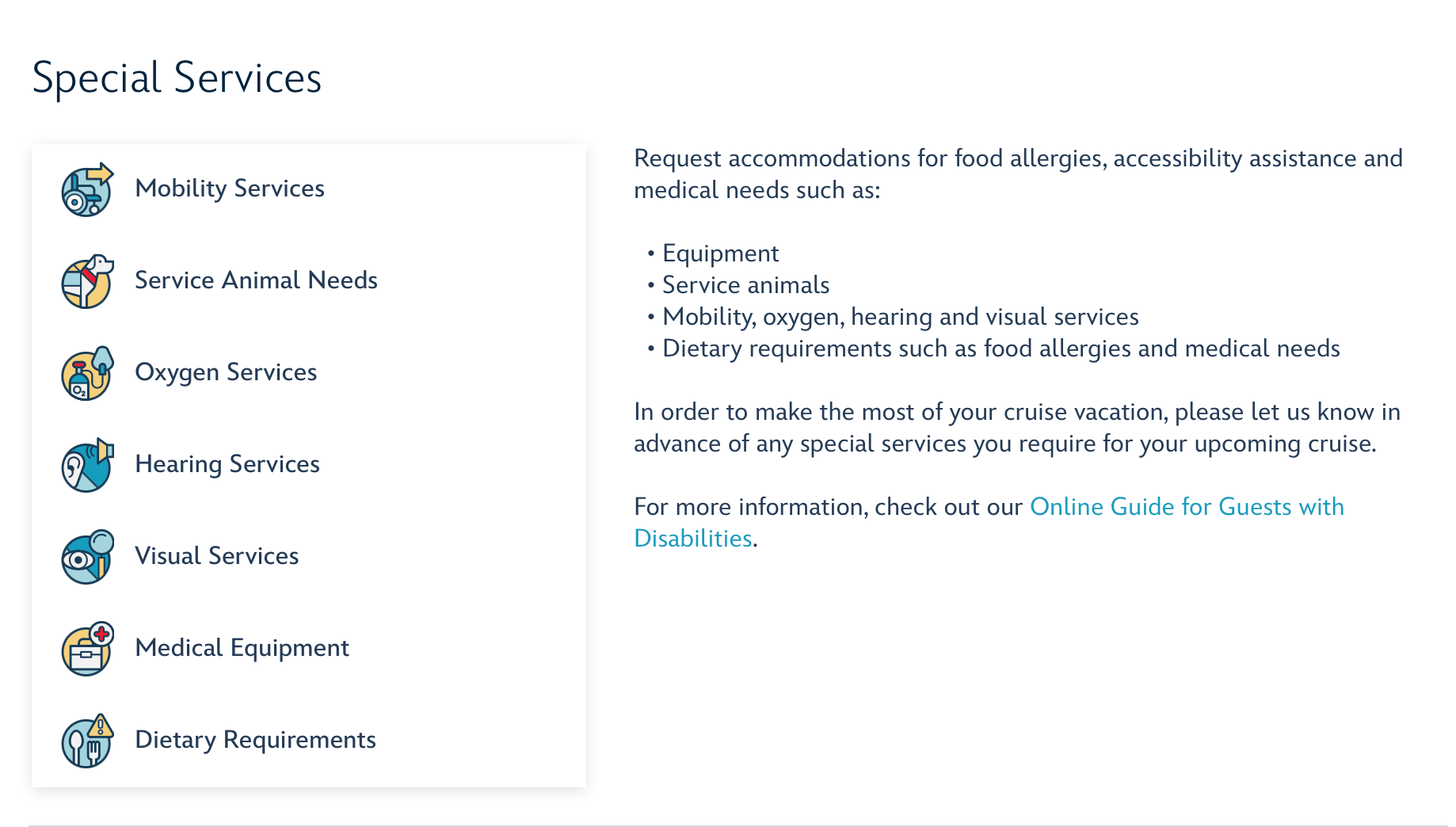Click the Special Services page heading

point(177,78)
